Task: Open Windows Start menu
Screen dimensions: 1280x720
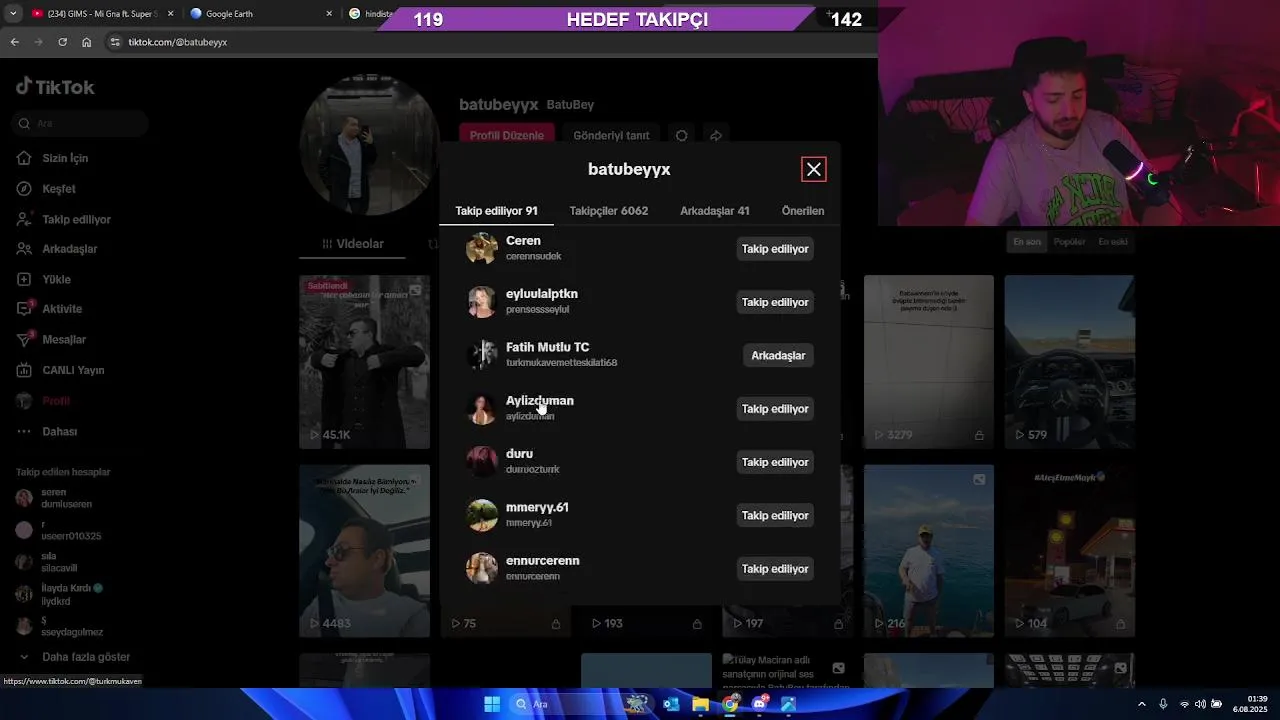Action: click(x=492, y=704)
